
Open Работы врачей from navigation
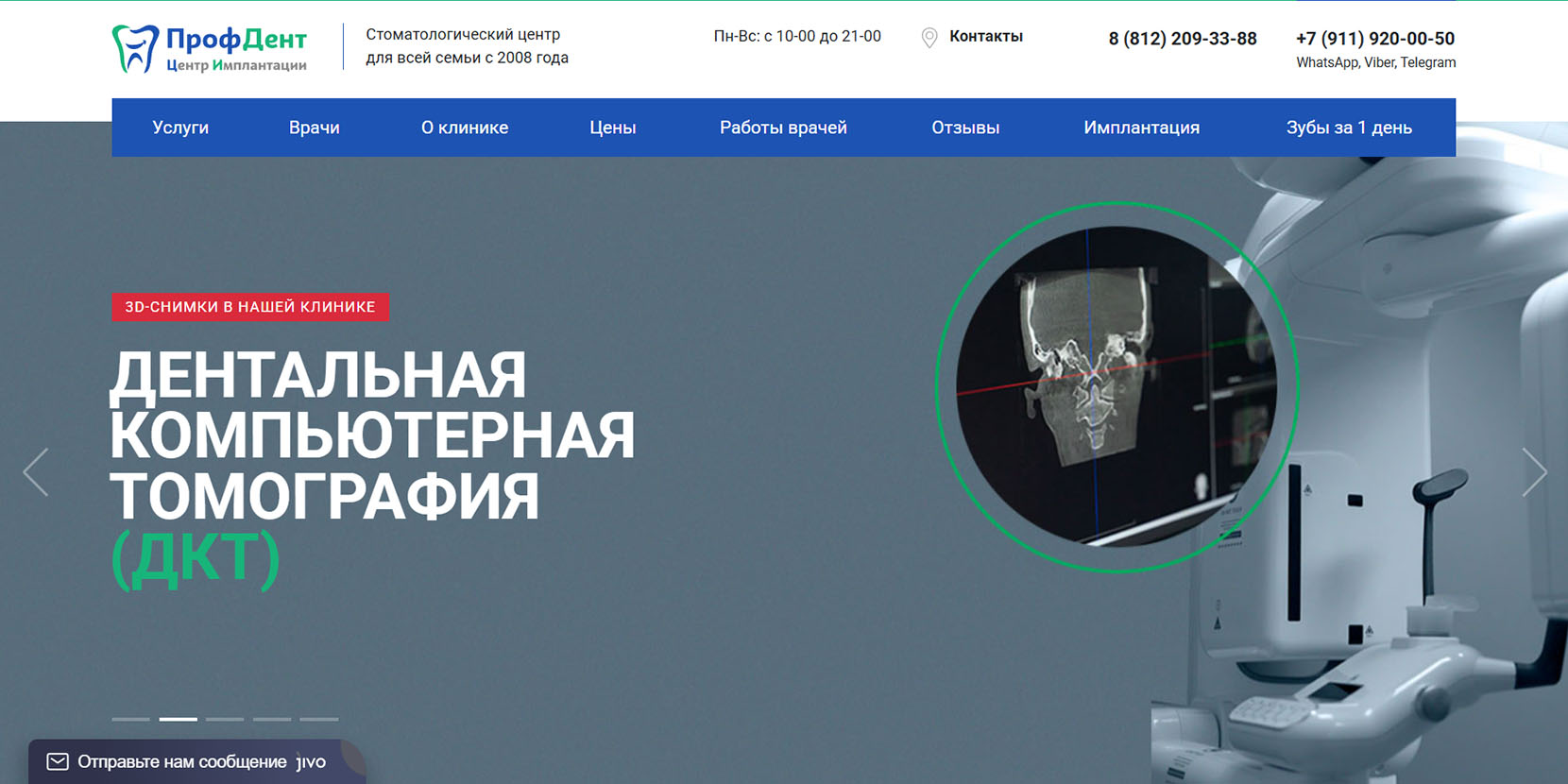[783, 128]
